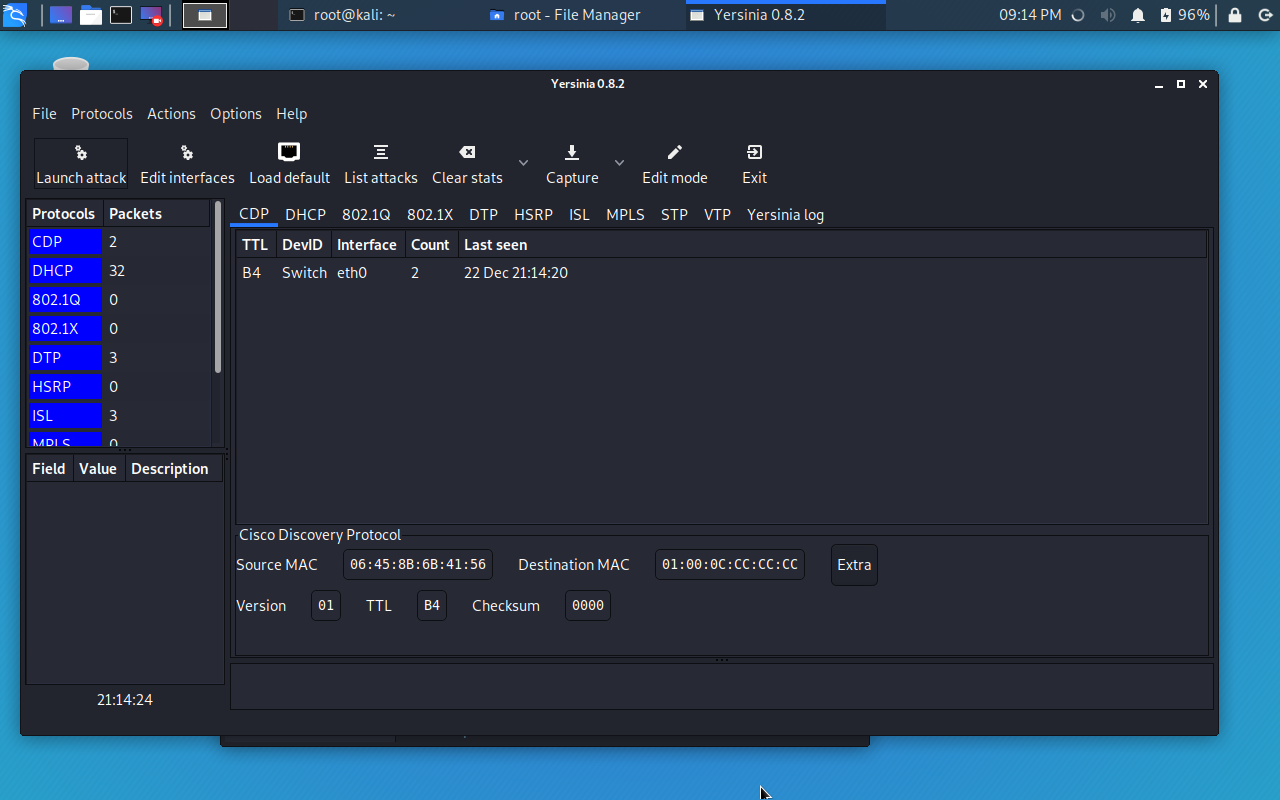Open the Help menu
1280x800 pixels.
(291, 114)
